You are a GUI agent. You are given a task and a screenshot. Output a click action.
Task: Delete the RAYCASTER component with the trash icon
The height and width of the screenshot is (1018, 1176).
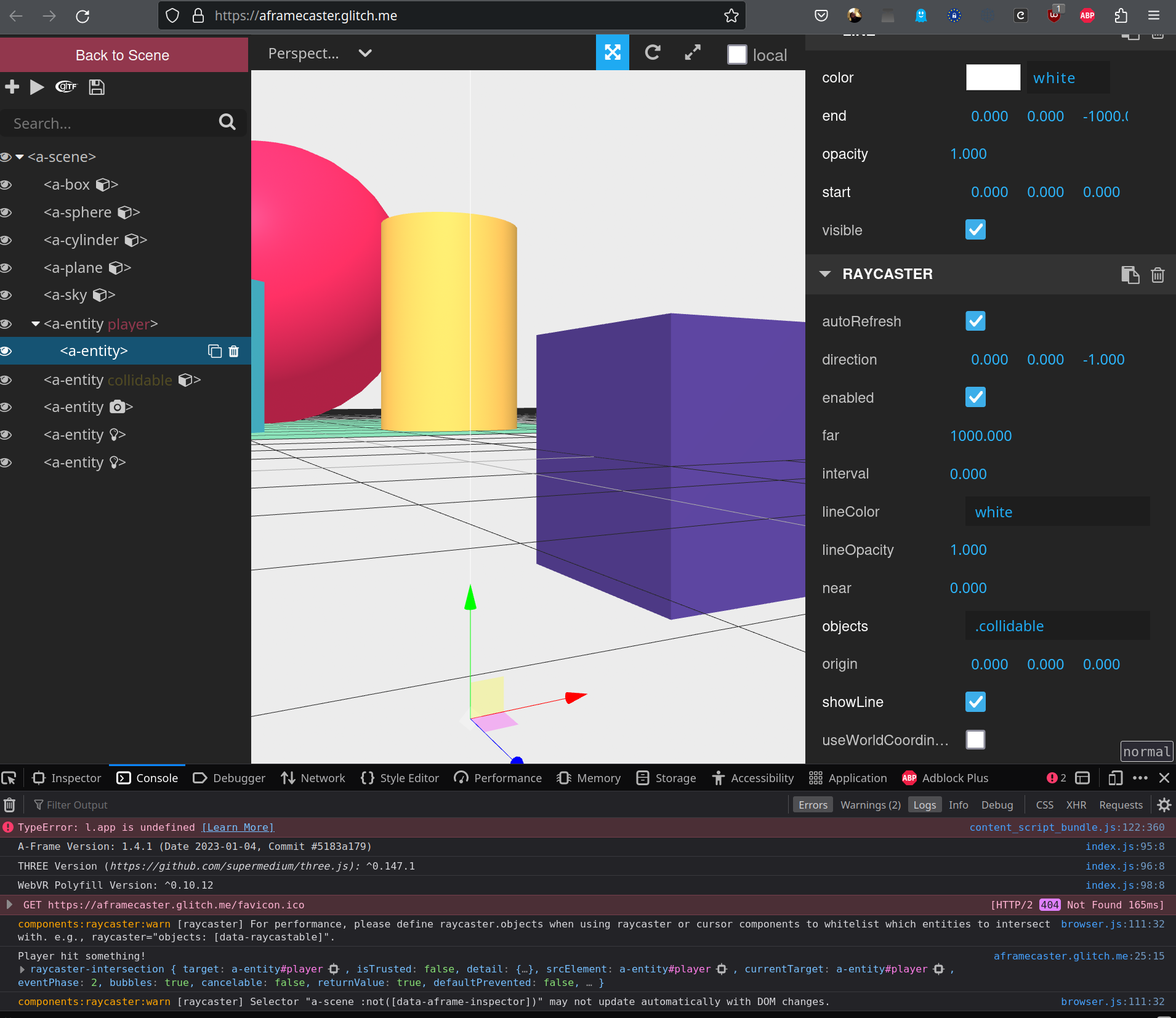tap(1157, 275)
